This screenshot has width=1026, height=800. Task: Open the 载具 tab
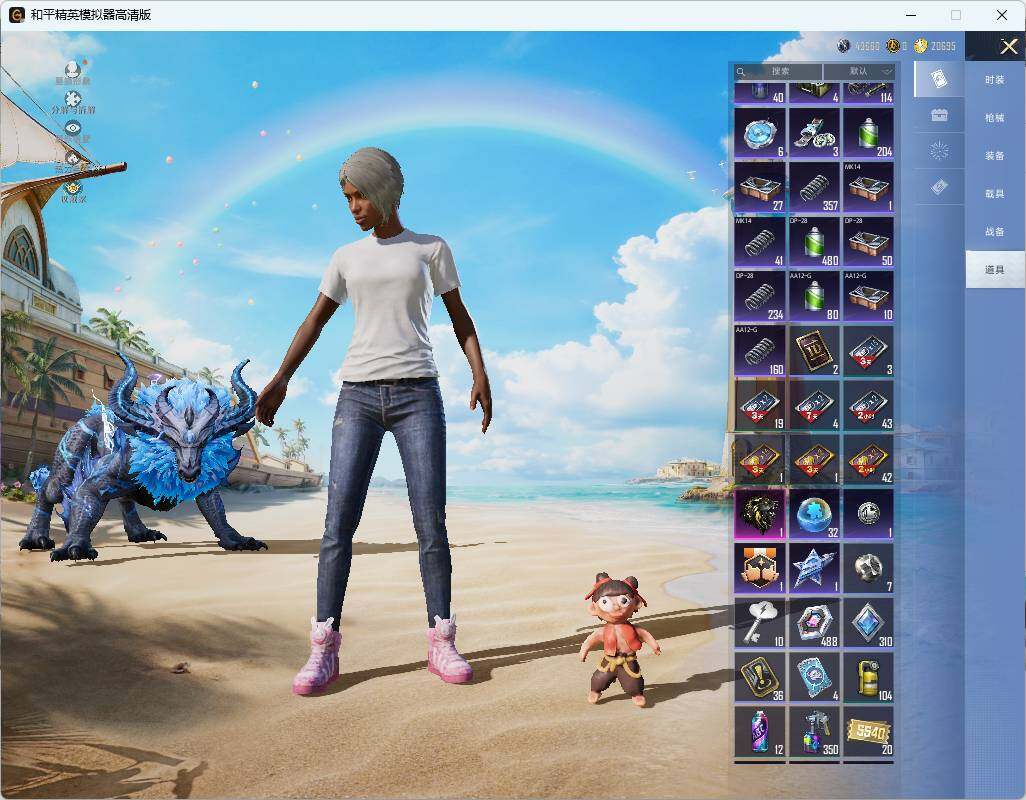point(995,194)
